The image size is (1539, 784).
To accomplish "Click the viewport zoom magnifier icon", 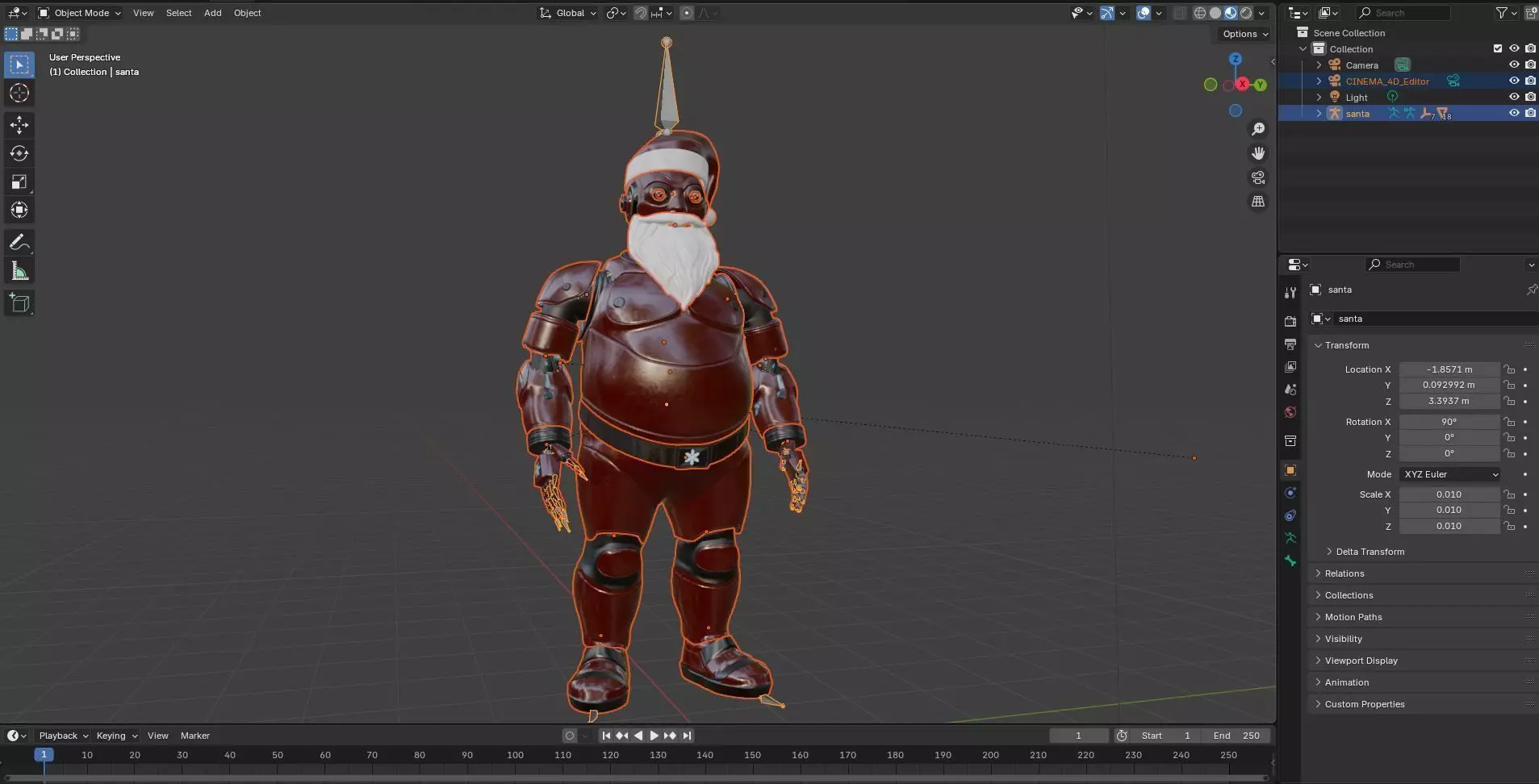I will tap(1258, 129).
